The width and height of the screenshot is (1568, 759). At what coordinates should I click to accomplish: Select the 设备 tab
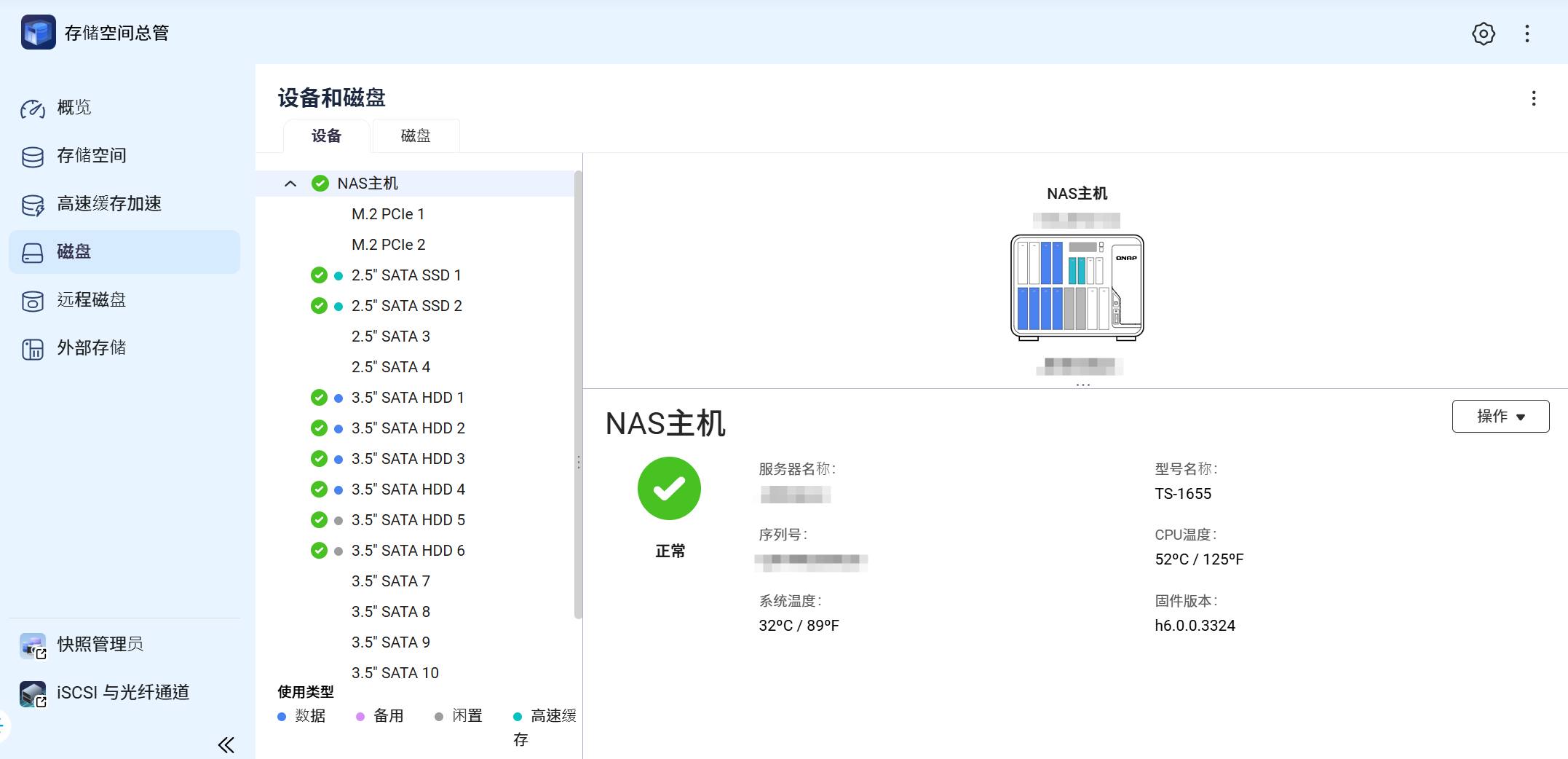(x=326, y=136)
